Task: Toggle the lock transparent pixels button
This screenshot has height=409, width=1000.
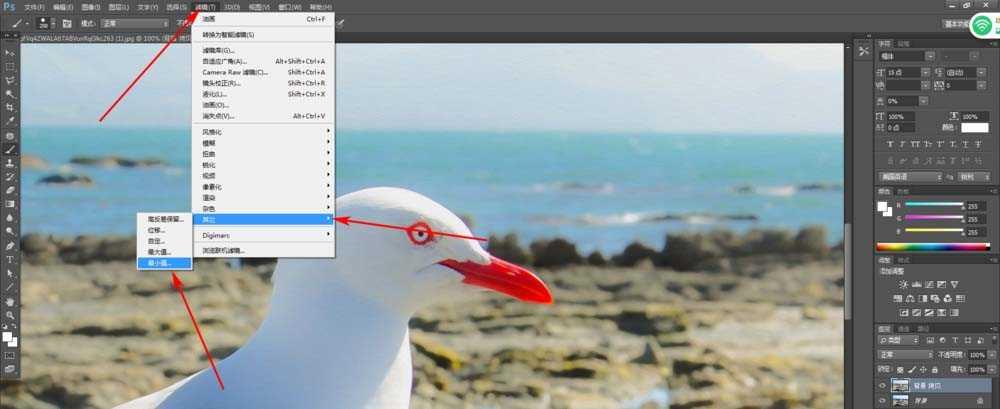Action: 901,369
